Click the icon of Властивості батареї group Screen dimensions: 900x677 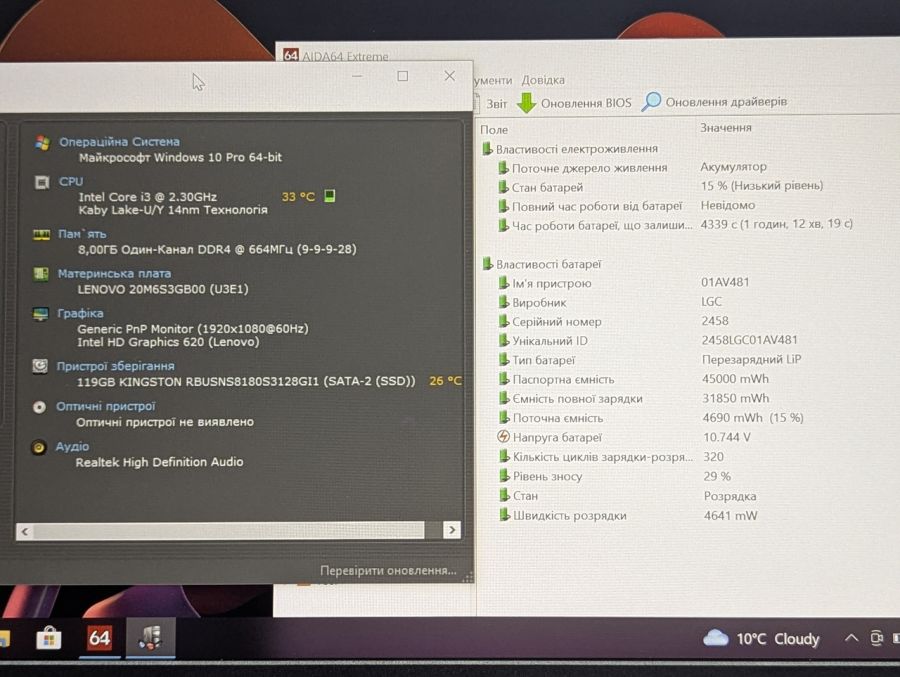pos(487,264)
